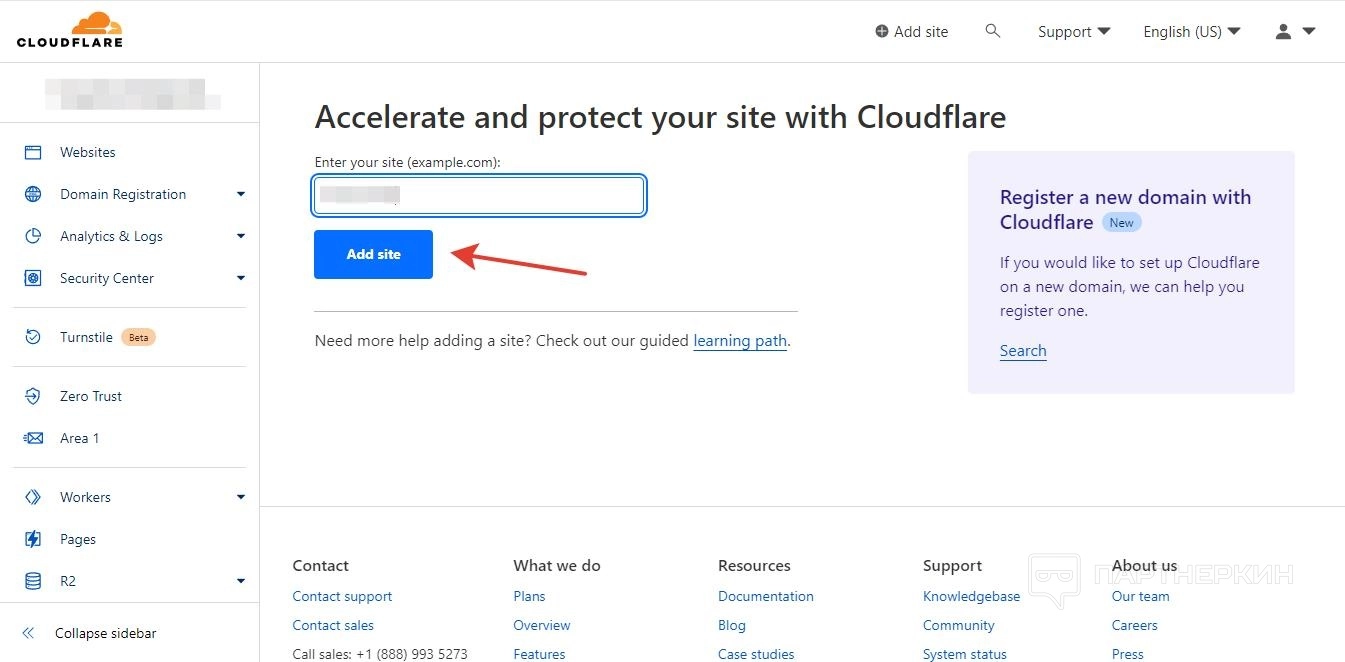Open the English (US) language dropdown
The image size is (1345, 662).
1191,32
